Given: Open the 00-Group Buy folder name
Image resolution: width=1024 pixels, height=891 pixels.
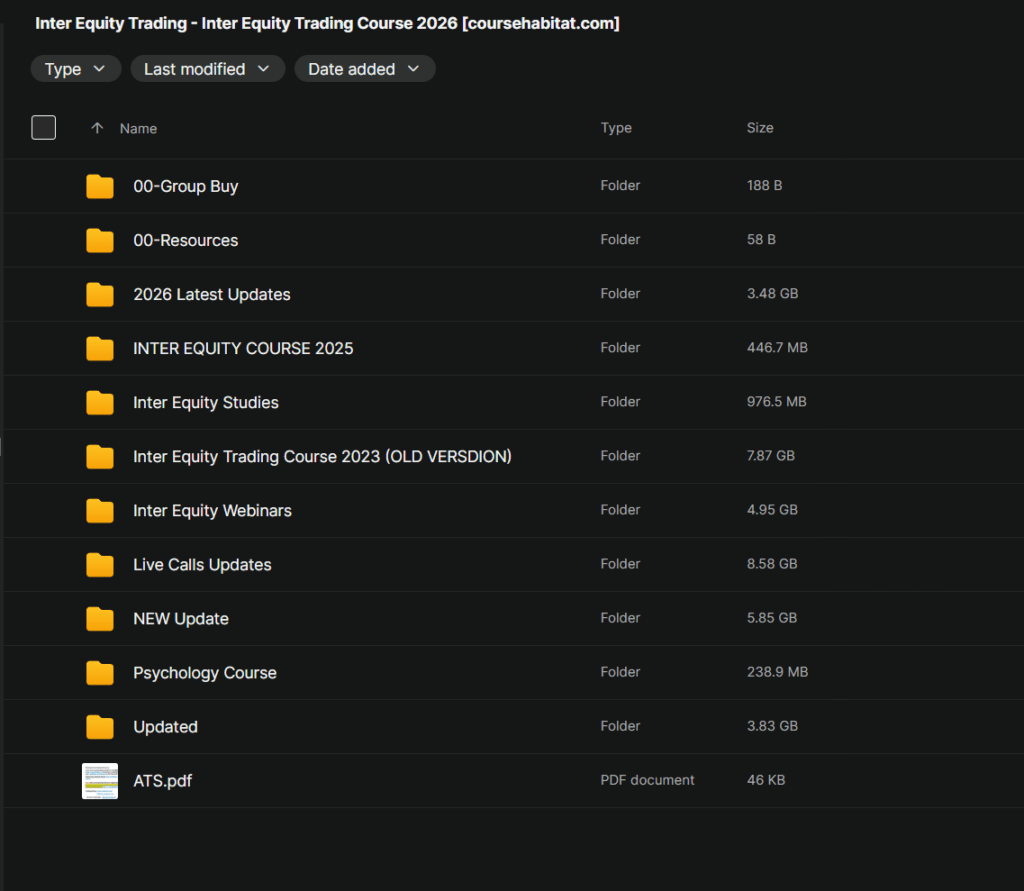Looking at the screenshot, I should pyautogui.click(x=185, y=186).
